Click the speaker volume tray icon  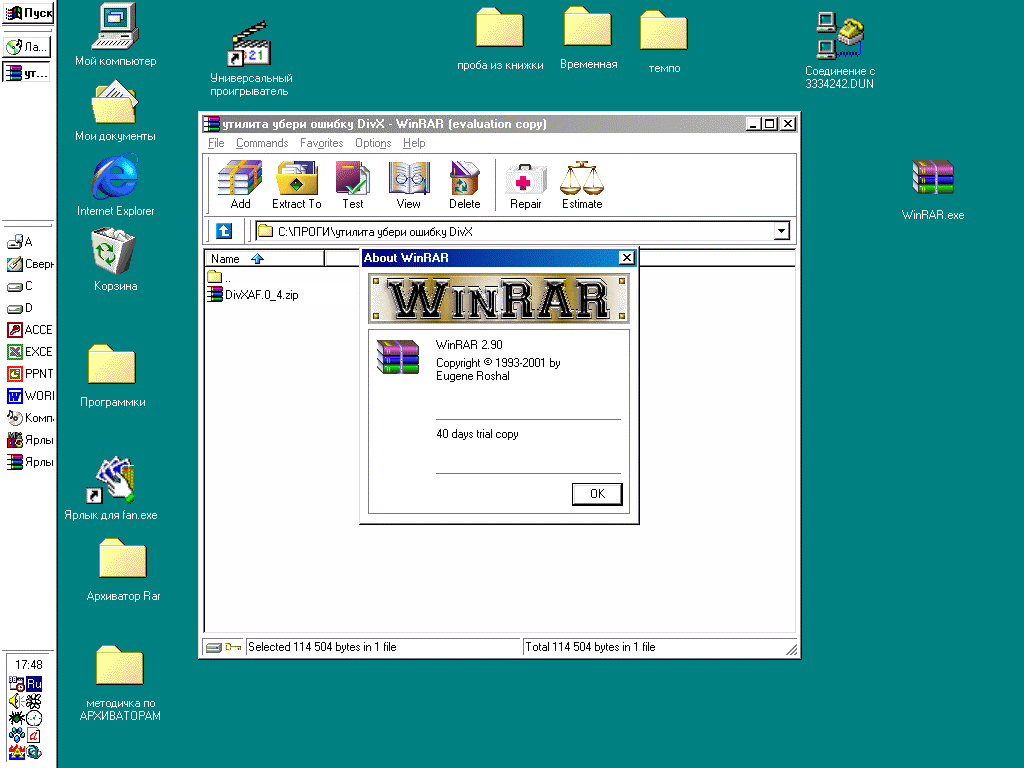[16, 701]
